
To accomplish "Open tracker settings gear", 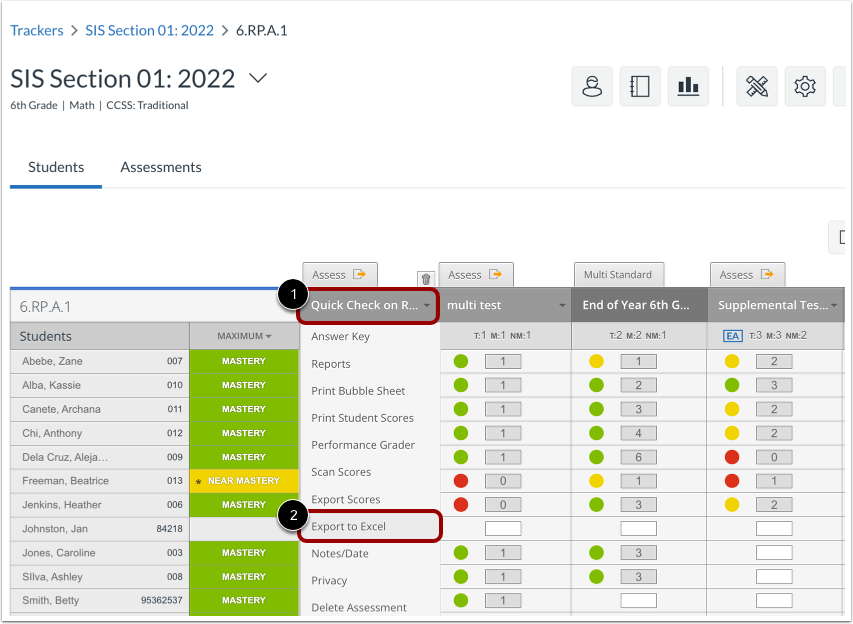I will (x=805, y=87).
